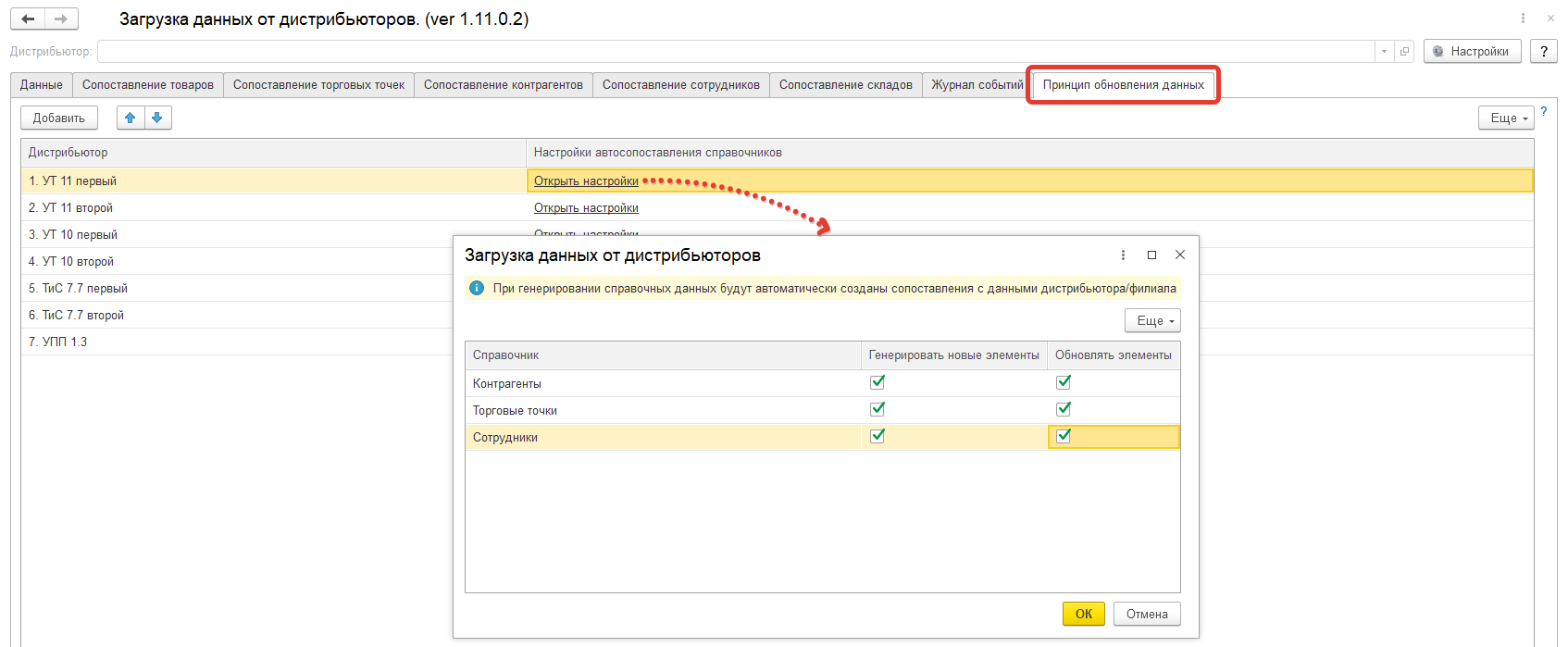Move row up with blue arrow
Viewport: 1568px width, 647px height.
click(x=131, y=118)
